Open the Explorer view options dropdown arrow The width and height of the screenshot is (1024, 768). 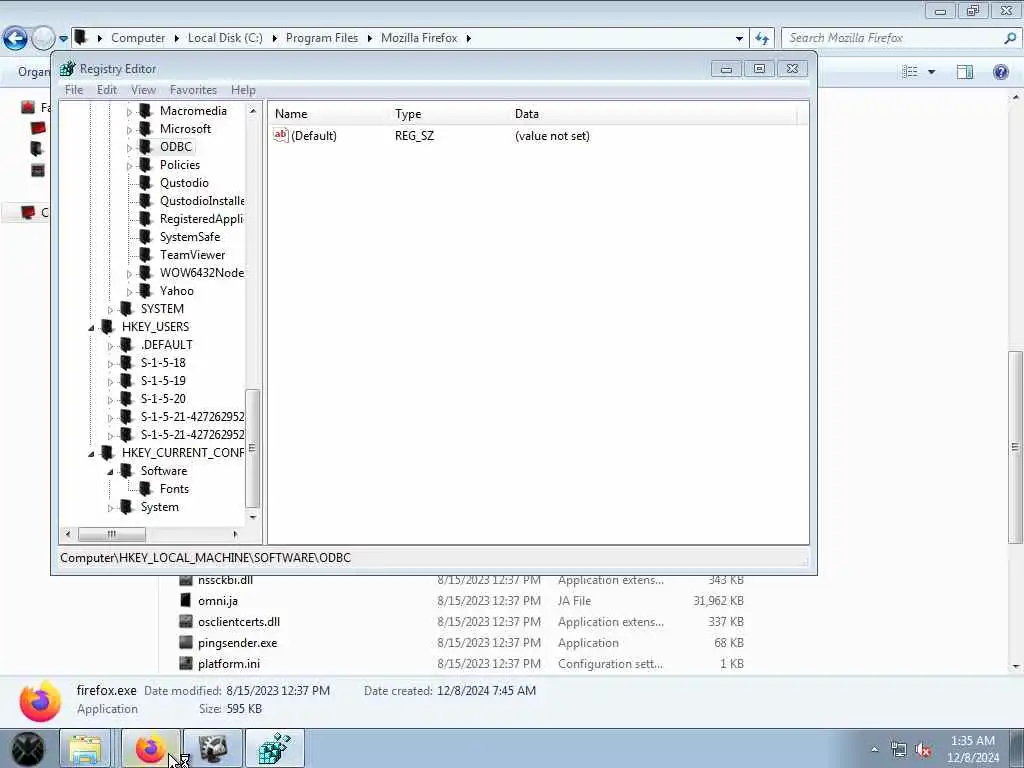click(931, 71)
